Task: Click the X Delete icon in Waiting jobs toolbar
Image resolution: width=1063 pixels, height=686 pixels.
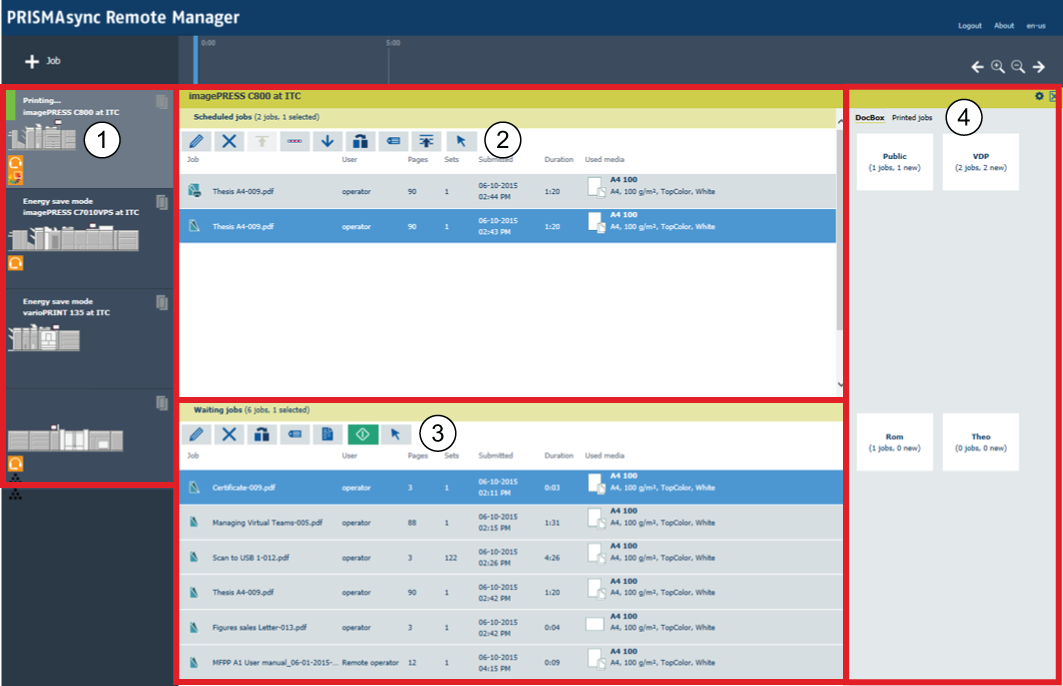Action: click(x=229, y=434)
